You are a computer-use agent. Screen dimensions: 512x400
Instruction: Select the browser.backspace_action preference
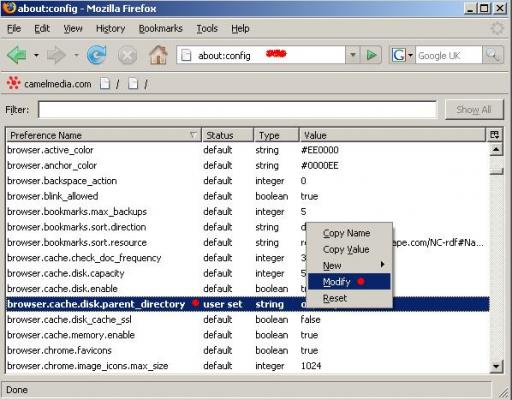(x=247, y=181)
